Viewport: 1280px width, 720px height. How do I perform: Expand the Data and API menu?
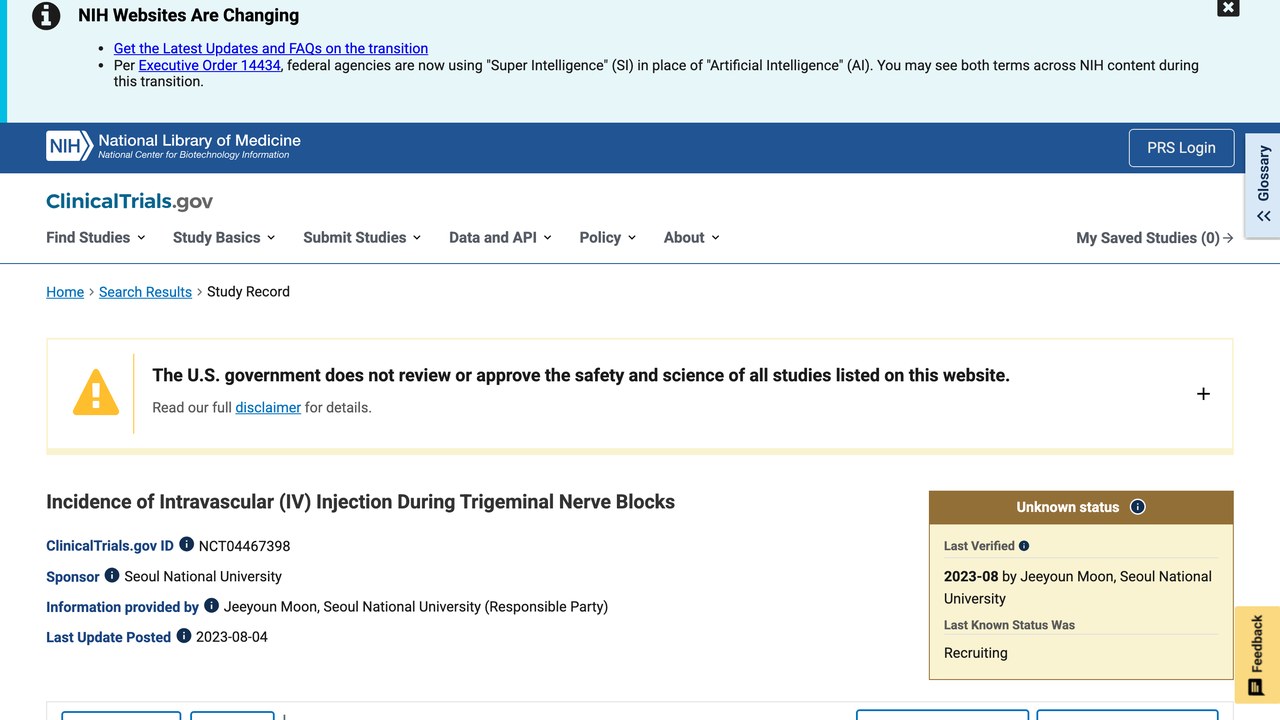500,238
